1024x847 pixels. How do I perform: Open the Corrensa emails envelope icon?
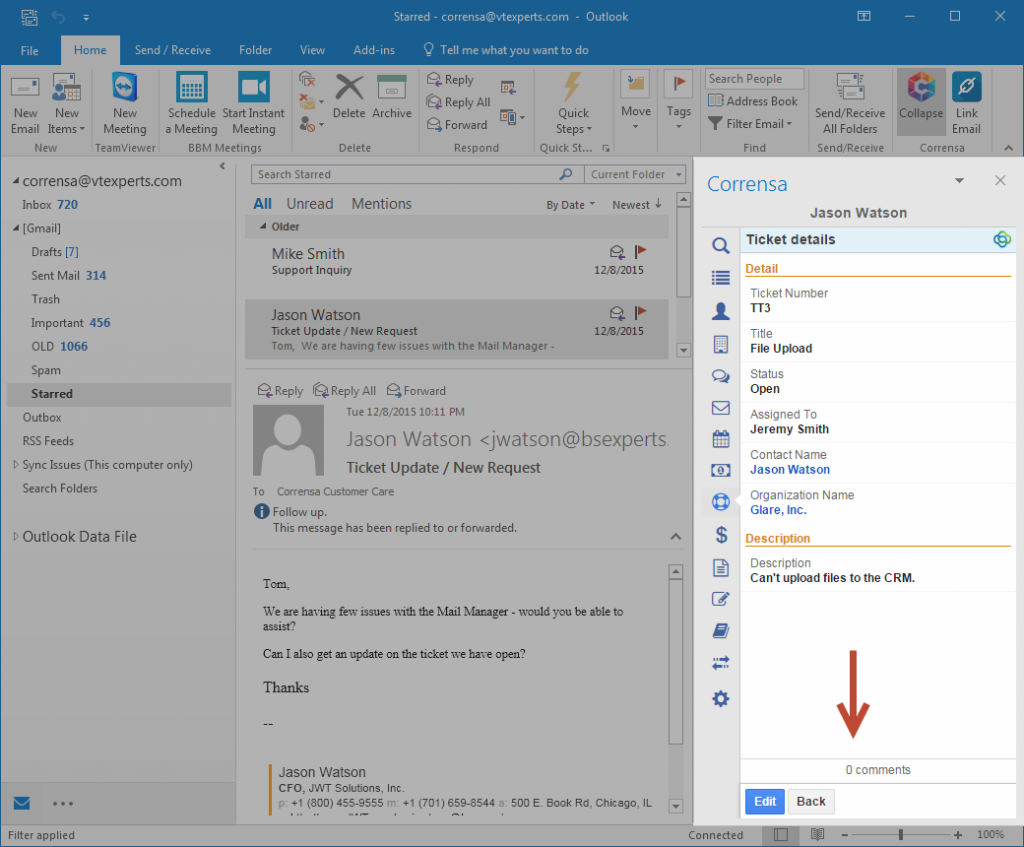(720, 408)
